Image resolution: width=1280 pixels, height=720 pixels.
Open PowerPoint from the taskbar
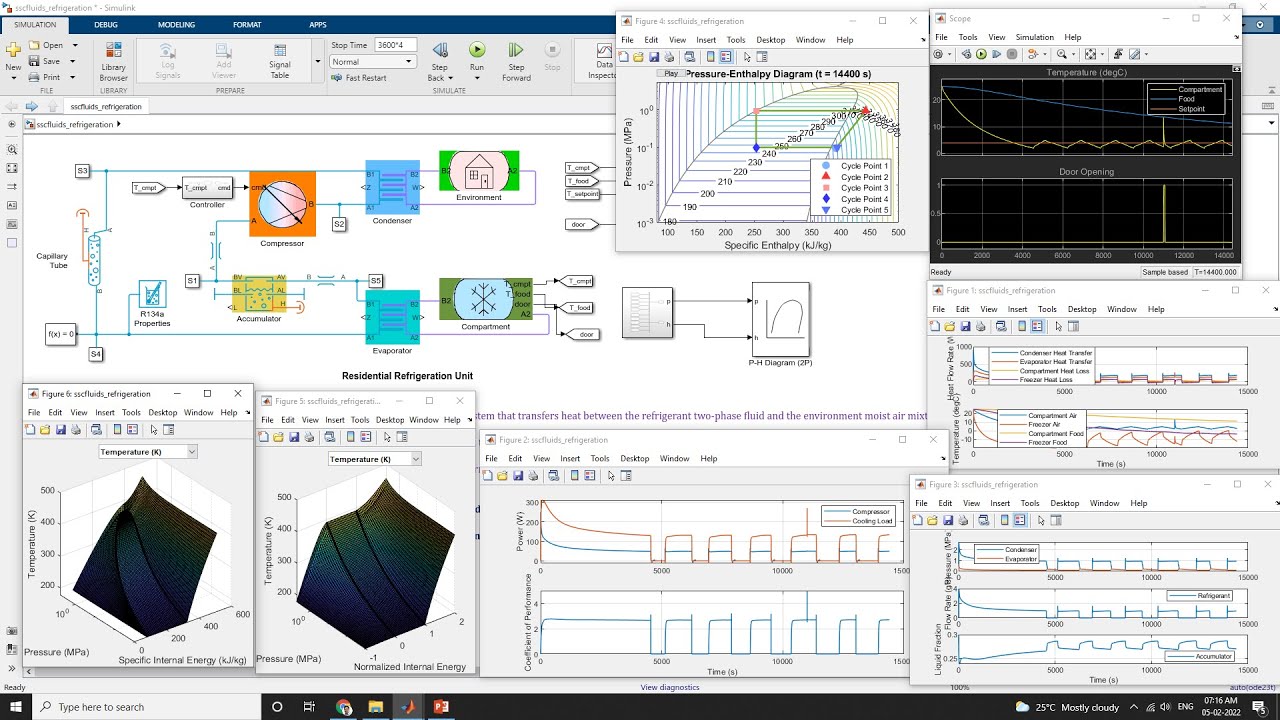441,707
